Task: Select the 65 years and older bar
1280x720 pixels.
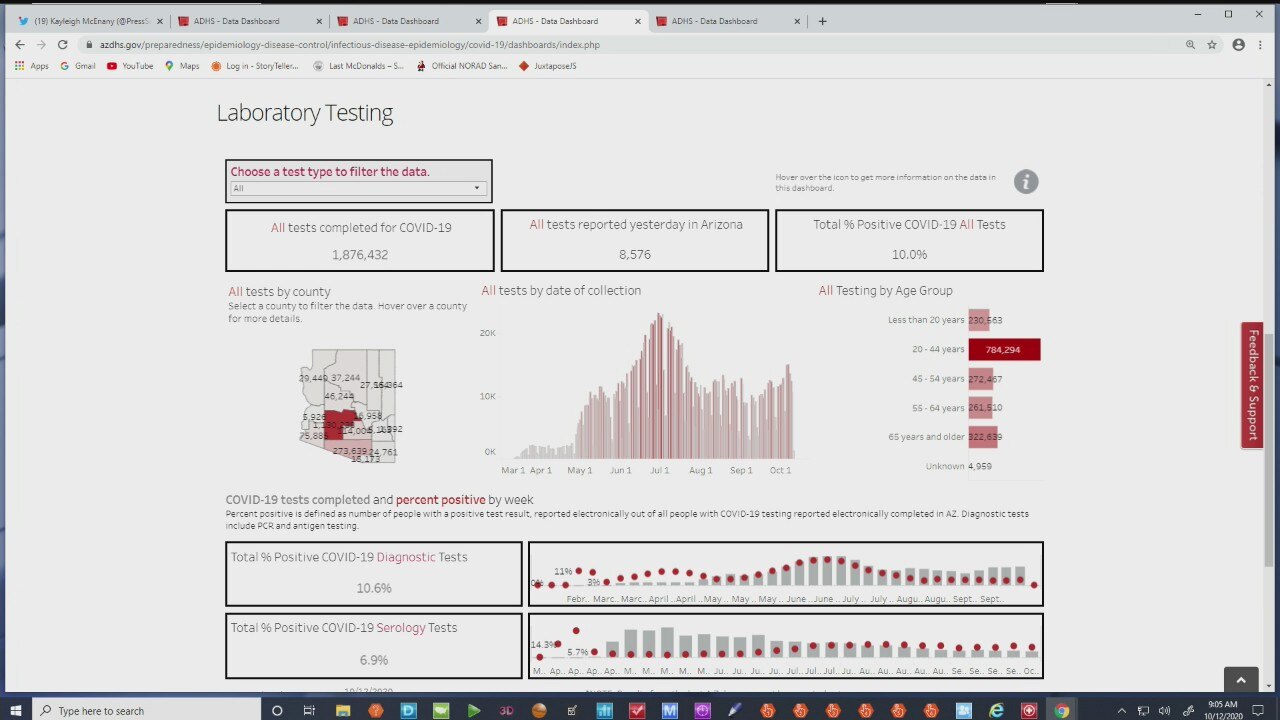Action: 984,437
